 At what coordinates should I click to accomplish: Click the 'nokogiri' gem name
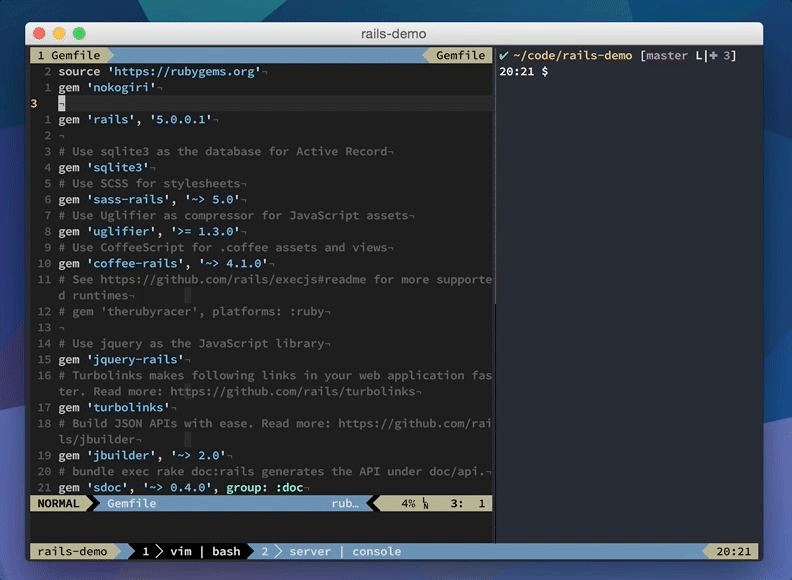click(x=121, y=87)
